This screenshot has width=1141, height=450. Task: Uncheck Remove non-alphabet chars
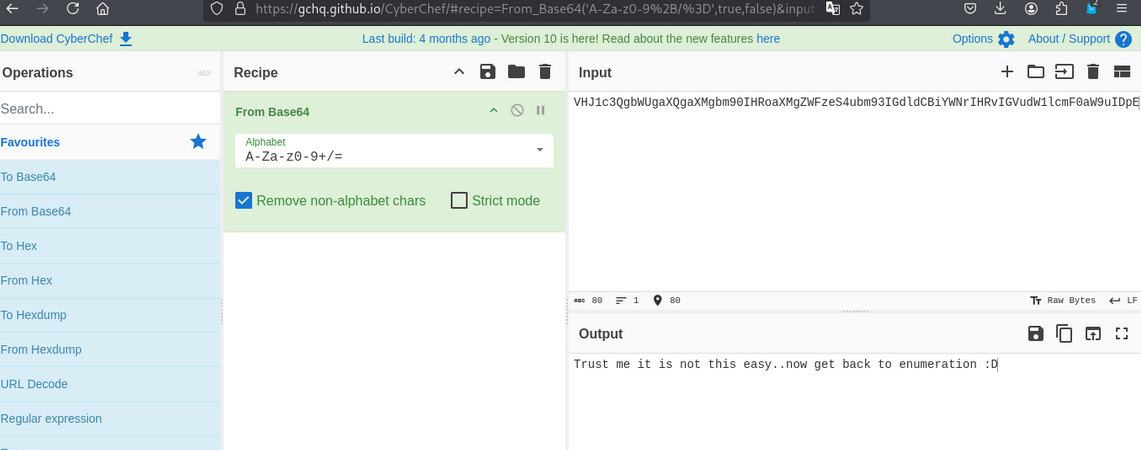coord(244,201)
